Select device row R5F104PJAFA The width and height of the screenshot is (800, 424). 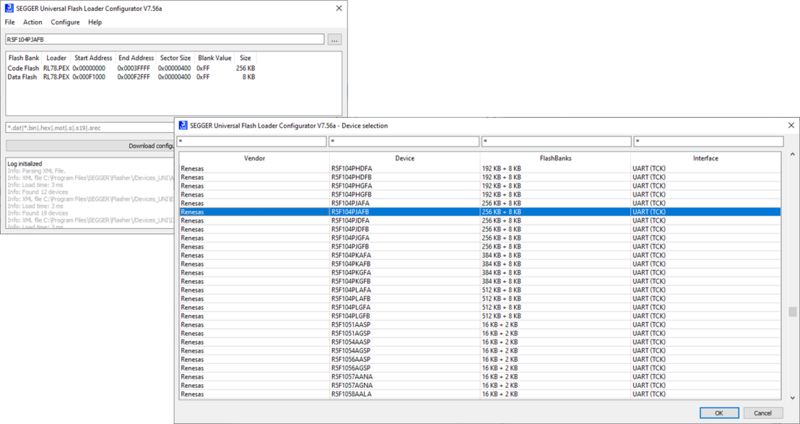click(x=480, y=203)
